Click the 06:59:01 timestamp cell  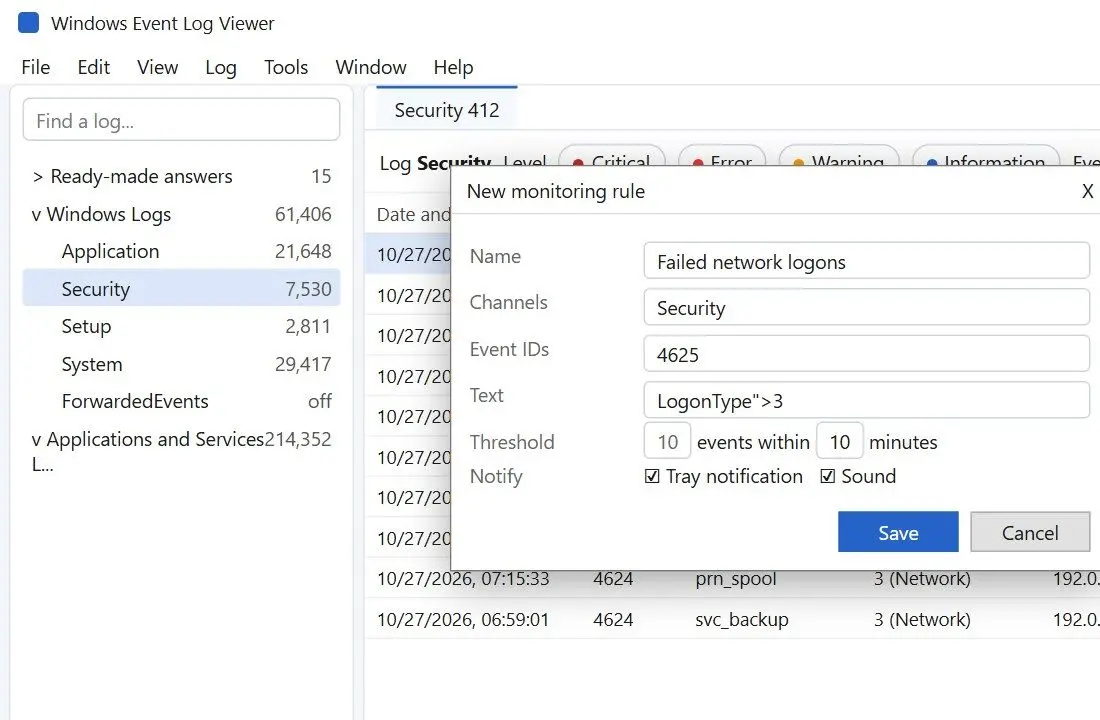point(463,620)
